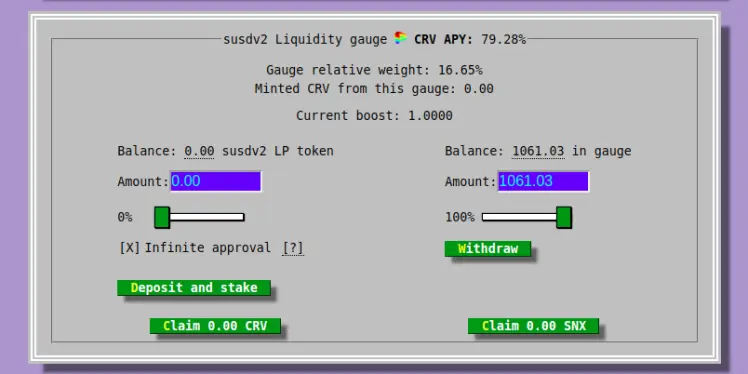Image resolution: width=748 pixels, height=374 pixels.
Task: Click 'Current boost: 1.0000' text
Action: coord(374,115)
